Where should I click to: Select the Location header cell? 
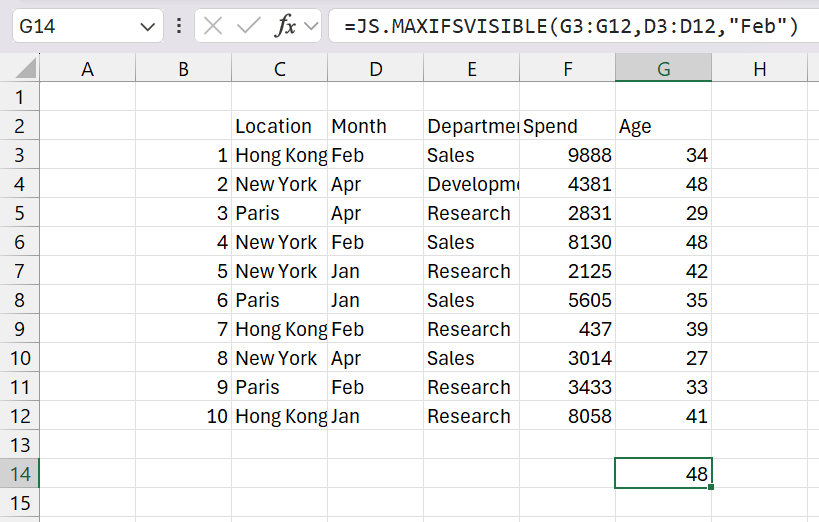[x=279, y=126]
